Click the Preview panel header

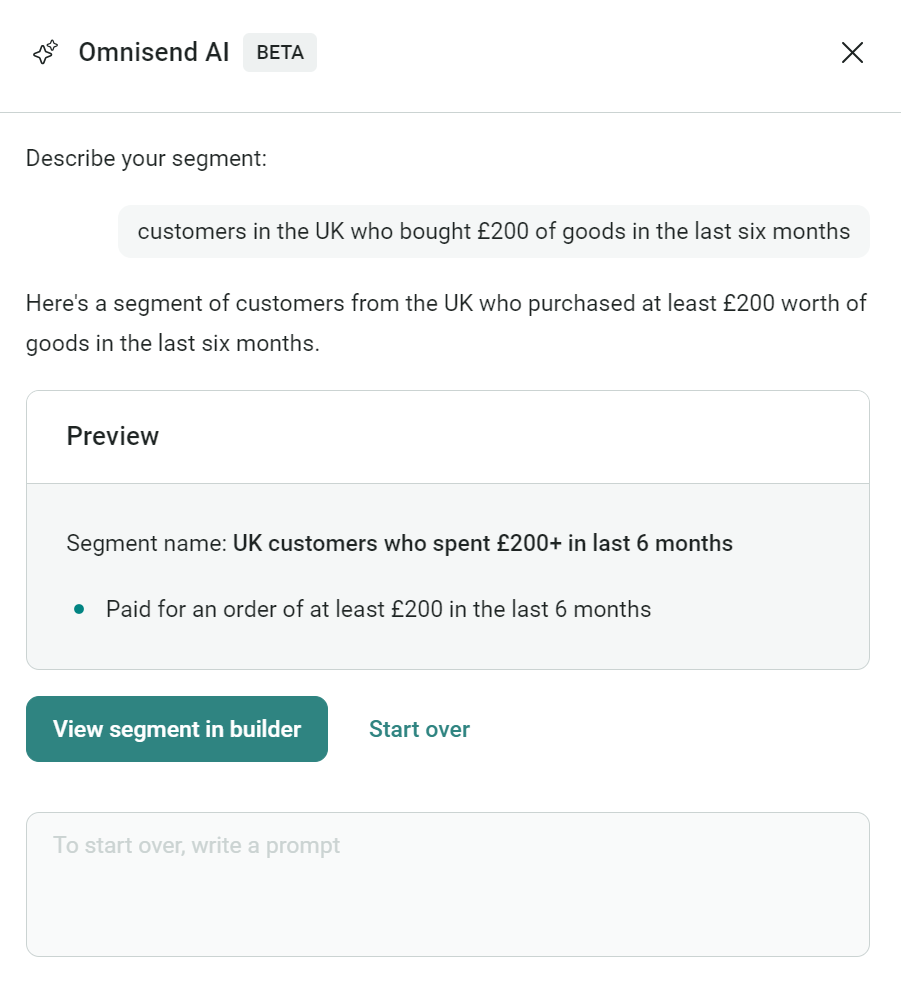point(112,436)
